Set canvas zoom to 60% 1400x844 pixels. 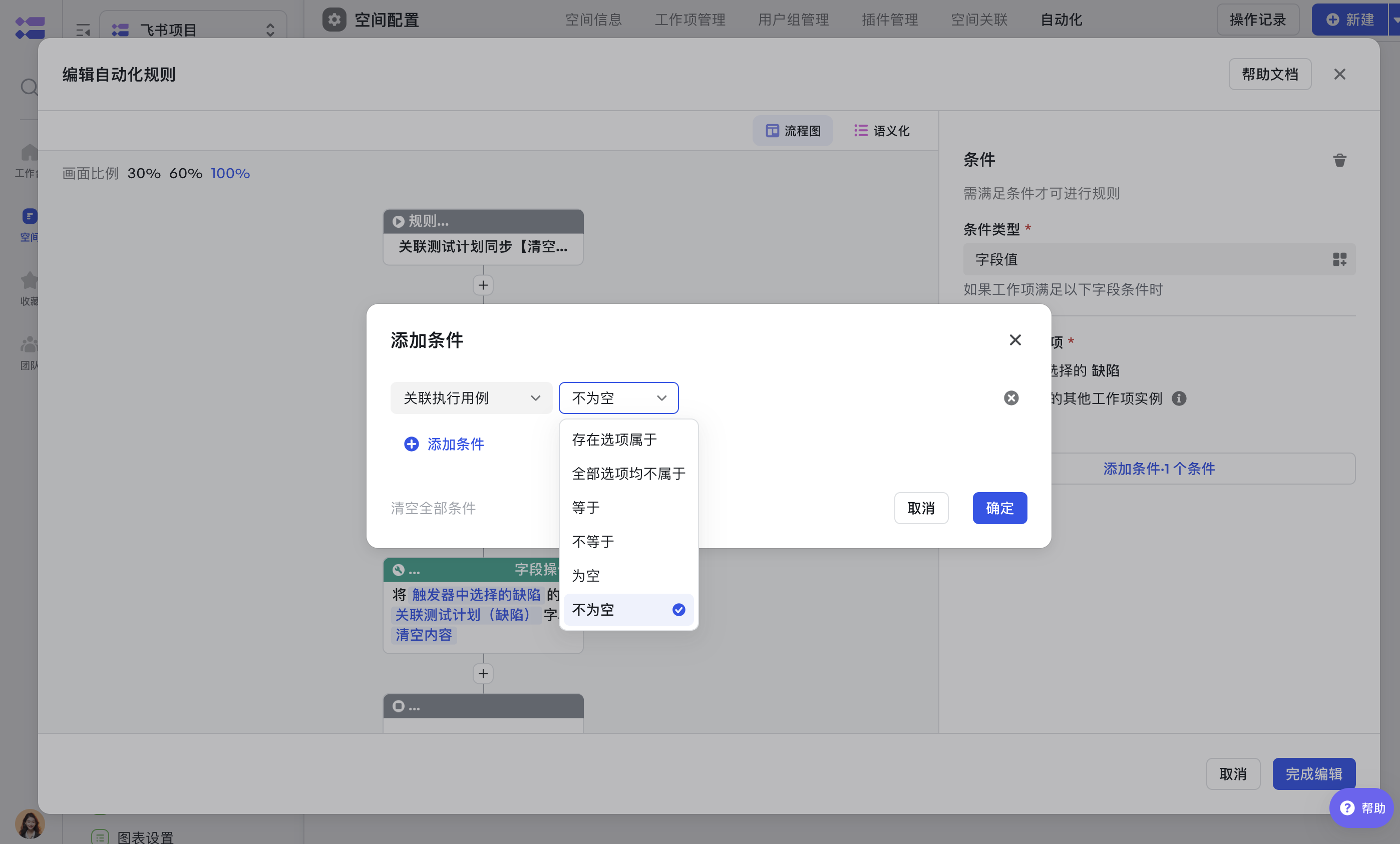pyautogui.click(x=186, y=173)
